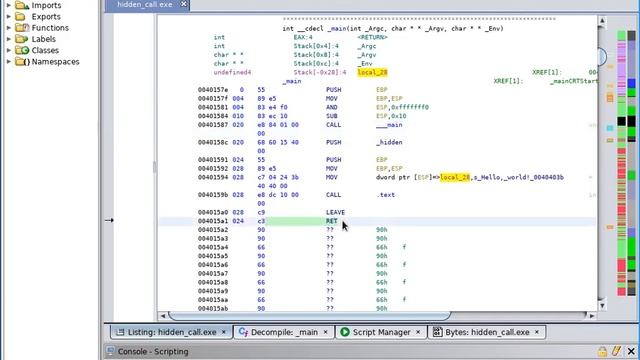Click the _Argv parameter name
This screenshot has width=640, height=360.
367,55
